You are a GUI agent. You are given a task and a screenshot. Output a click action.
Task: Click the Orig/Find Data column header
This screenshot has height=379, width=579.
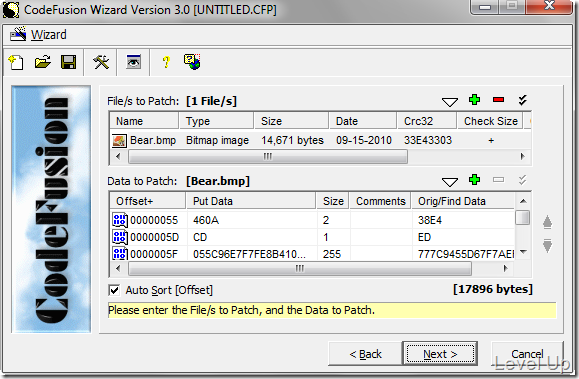click(463, 201)
